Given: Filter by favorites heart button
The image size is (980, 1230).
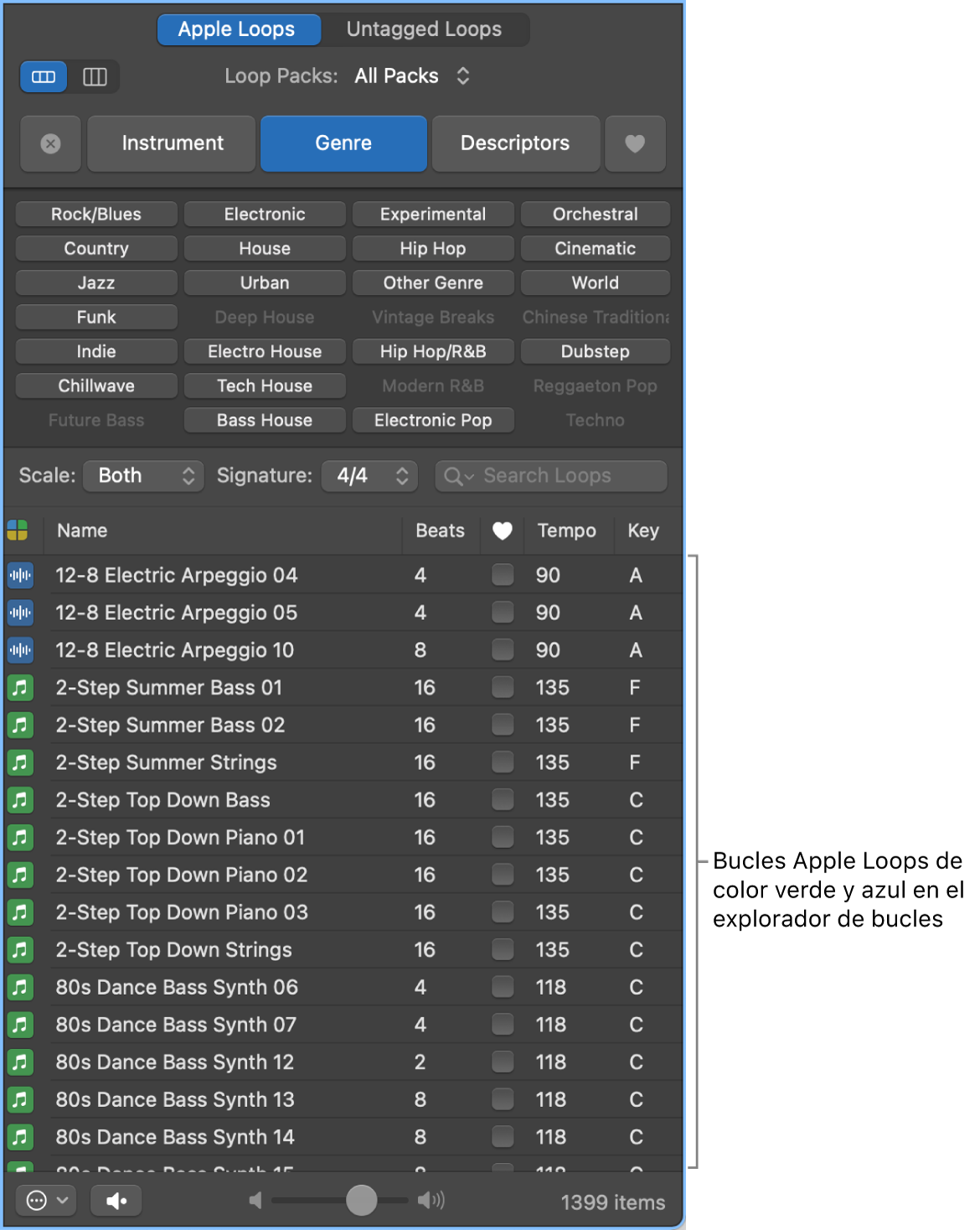Looking at the screenshot, I should point(635,143).
